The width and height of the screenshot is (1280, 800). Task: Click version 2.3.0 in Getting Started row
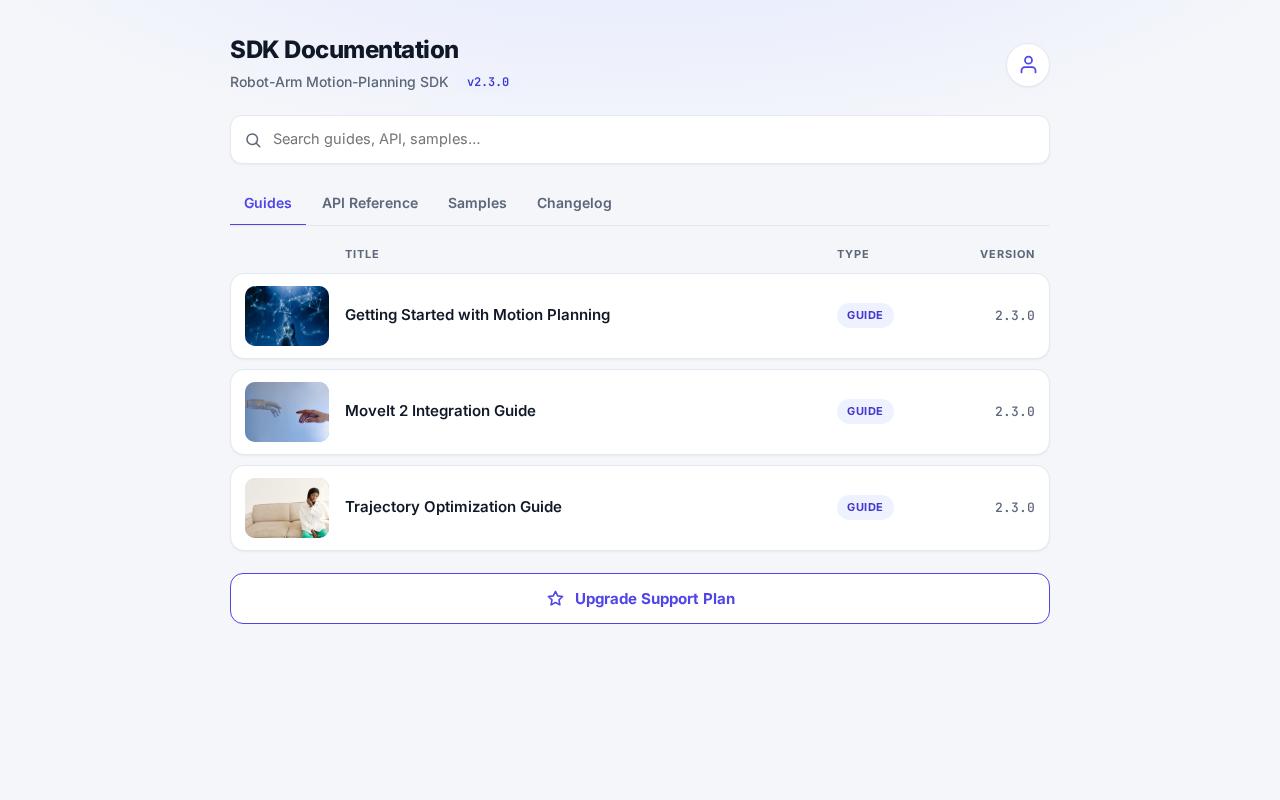click(x=1015, y=316)
